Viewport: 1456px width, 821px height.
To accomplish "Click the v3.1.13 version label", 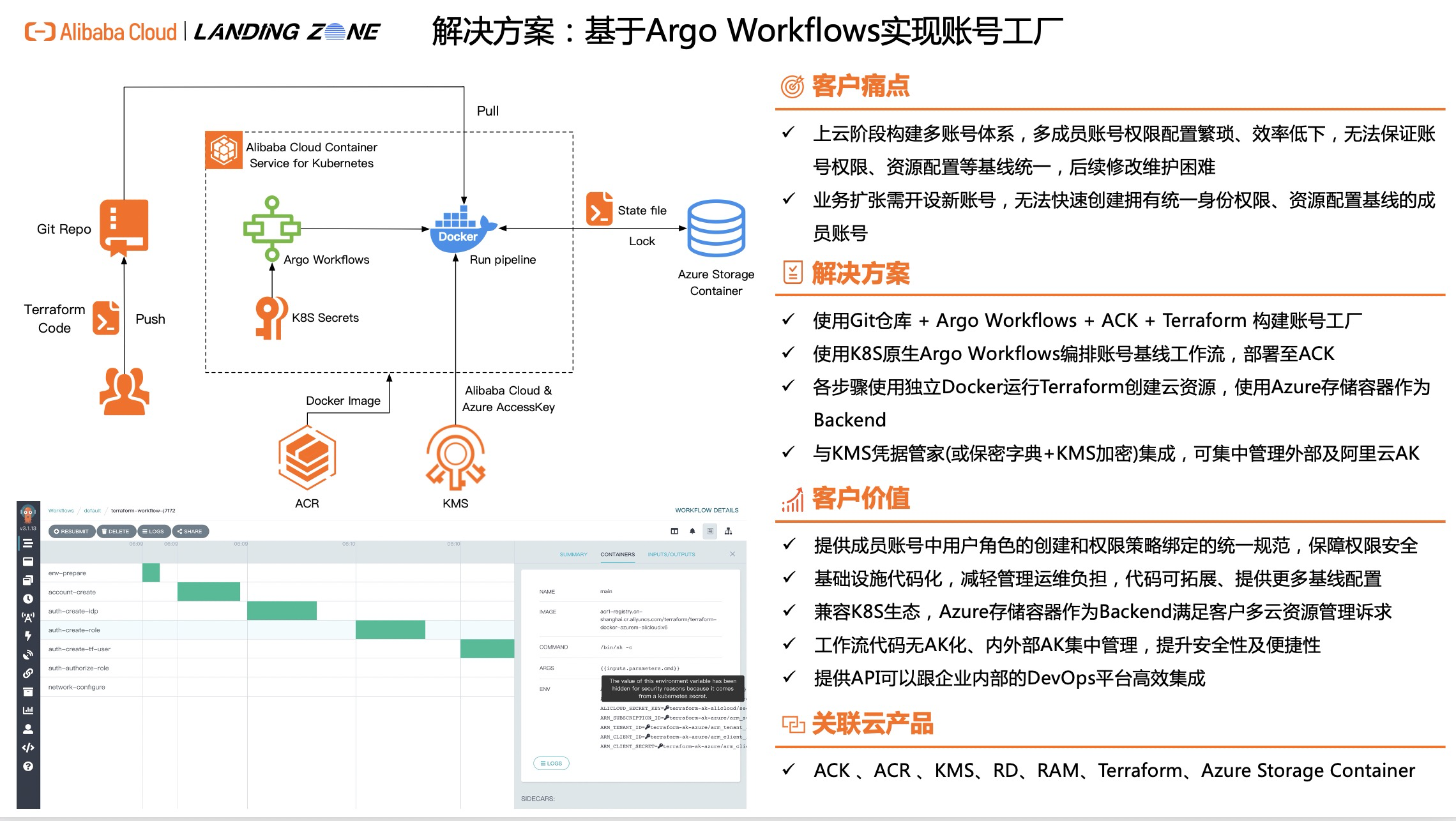I will pyautogui.click(x=28, y=528).
